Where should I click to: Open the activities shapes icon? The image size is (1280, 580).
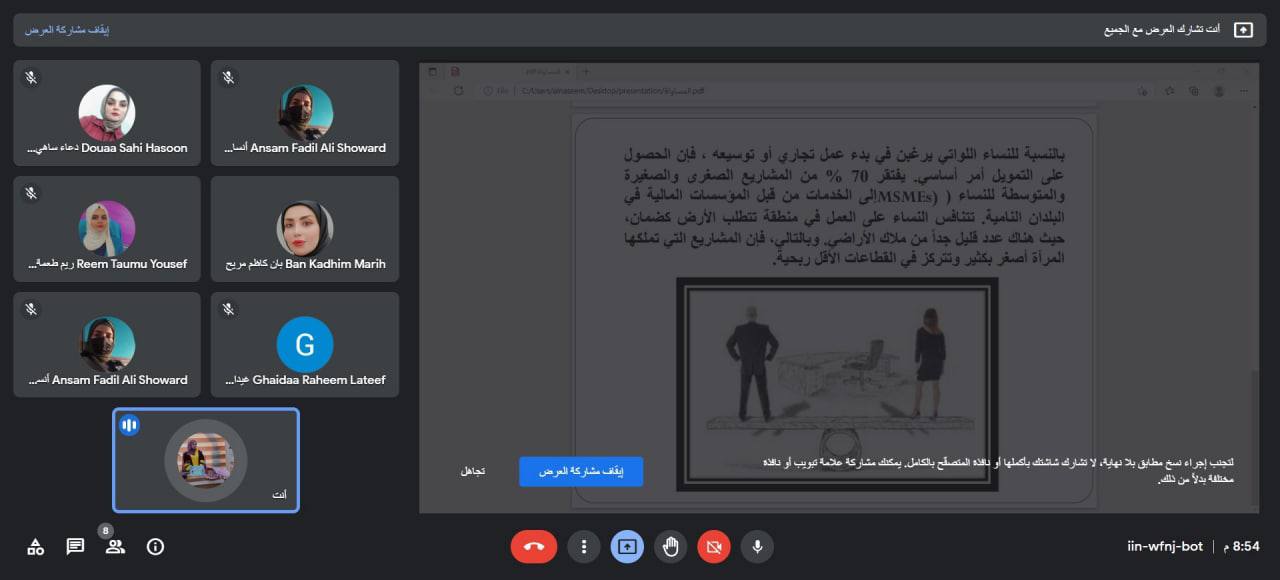click(x=35, y=546)
